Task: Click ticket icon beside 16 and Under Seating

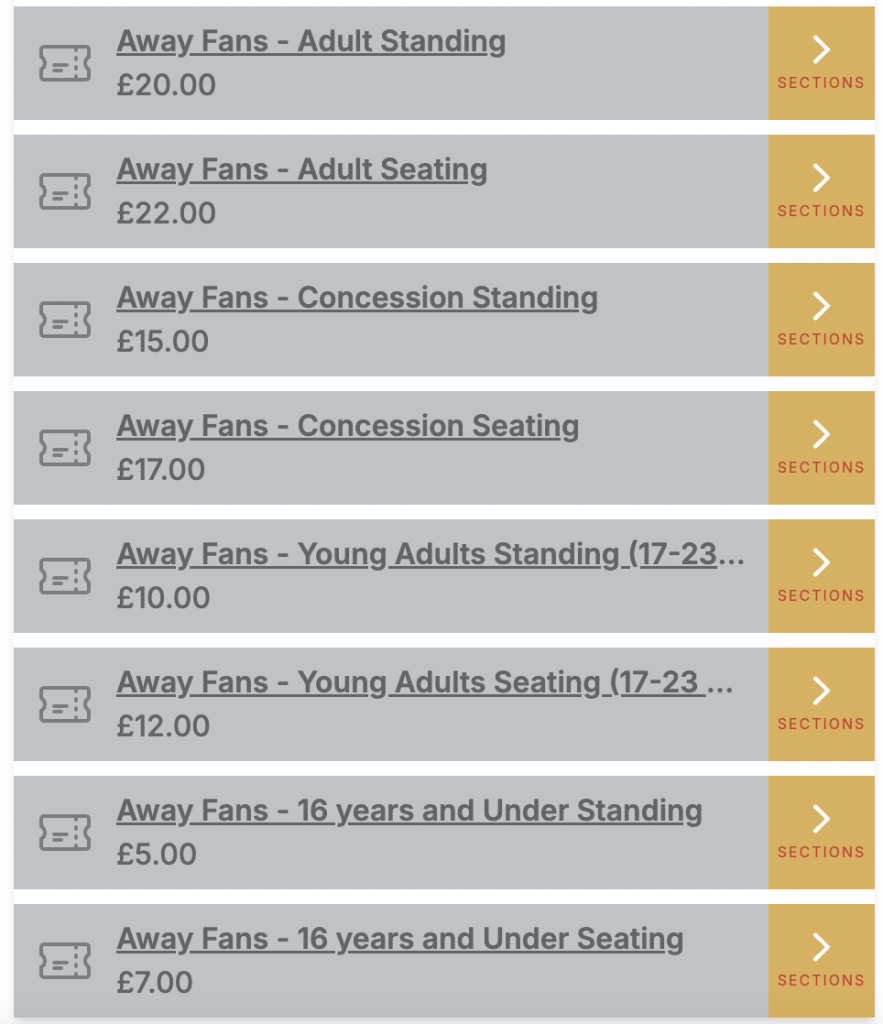Action: 65,961
